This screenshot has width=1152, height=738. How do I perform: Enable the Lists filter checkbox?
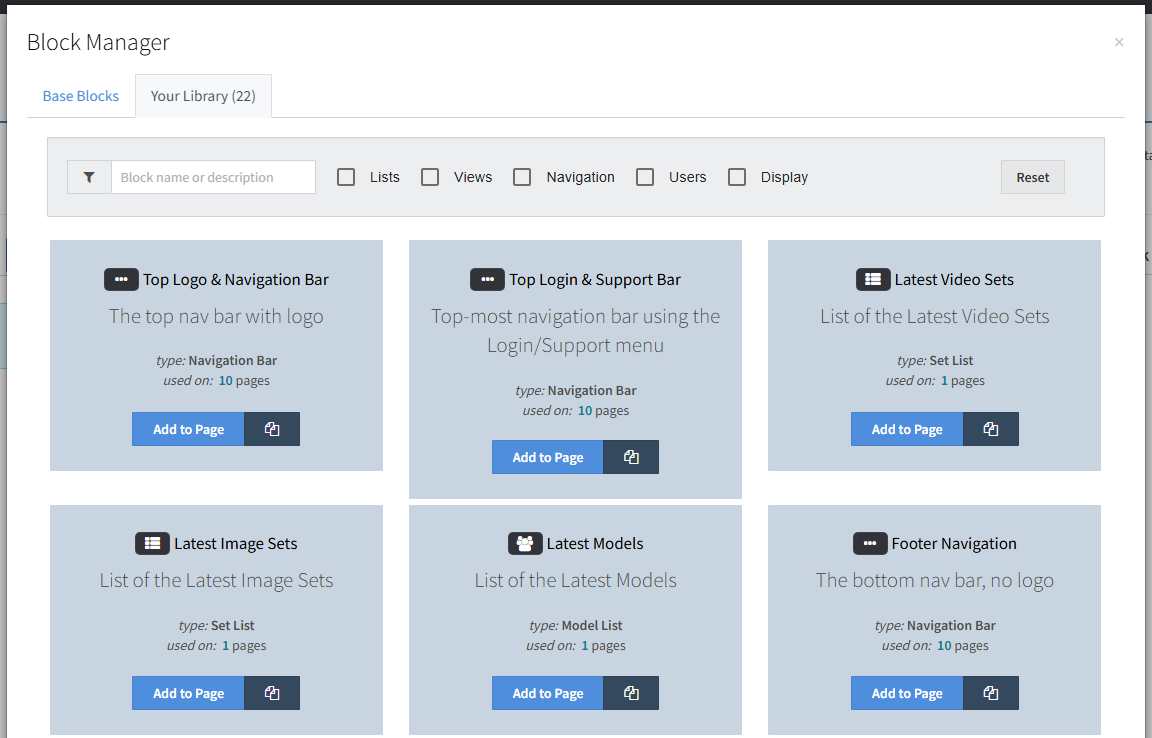click(346, 177)
